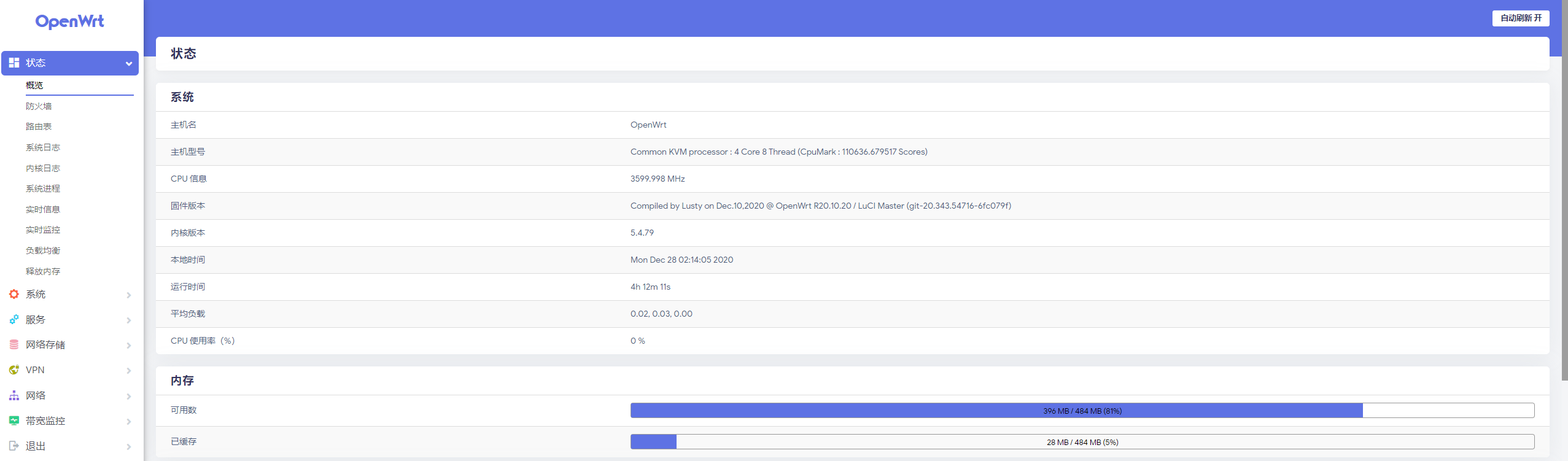This screenshot has width=1568, height=461.
Task: Click the 系统 gear icon
Action: point(14,294)
